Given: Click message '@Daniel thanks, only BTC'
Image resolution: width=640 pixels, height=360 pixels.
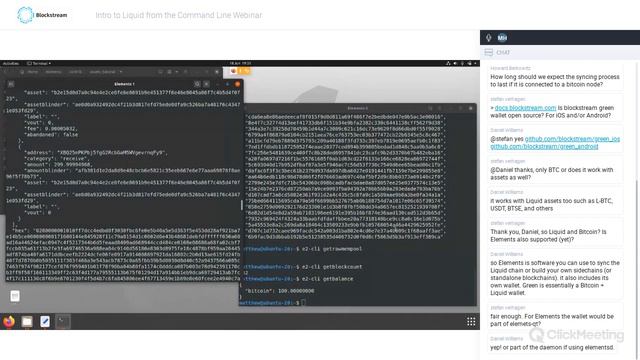Looking at the screenshot, I should pos(551,173).
